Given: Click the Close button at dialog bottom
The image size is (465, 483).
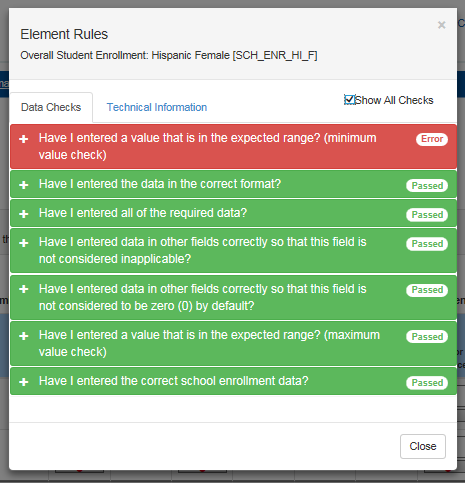Looking at the screenshot, I should [x=423, y=446].
